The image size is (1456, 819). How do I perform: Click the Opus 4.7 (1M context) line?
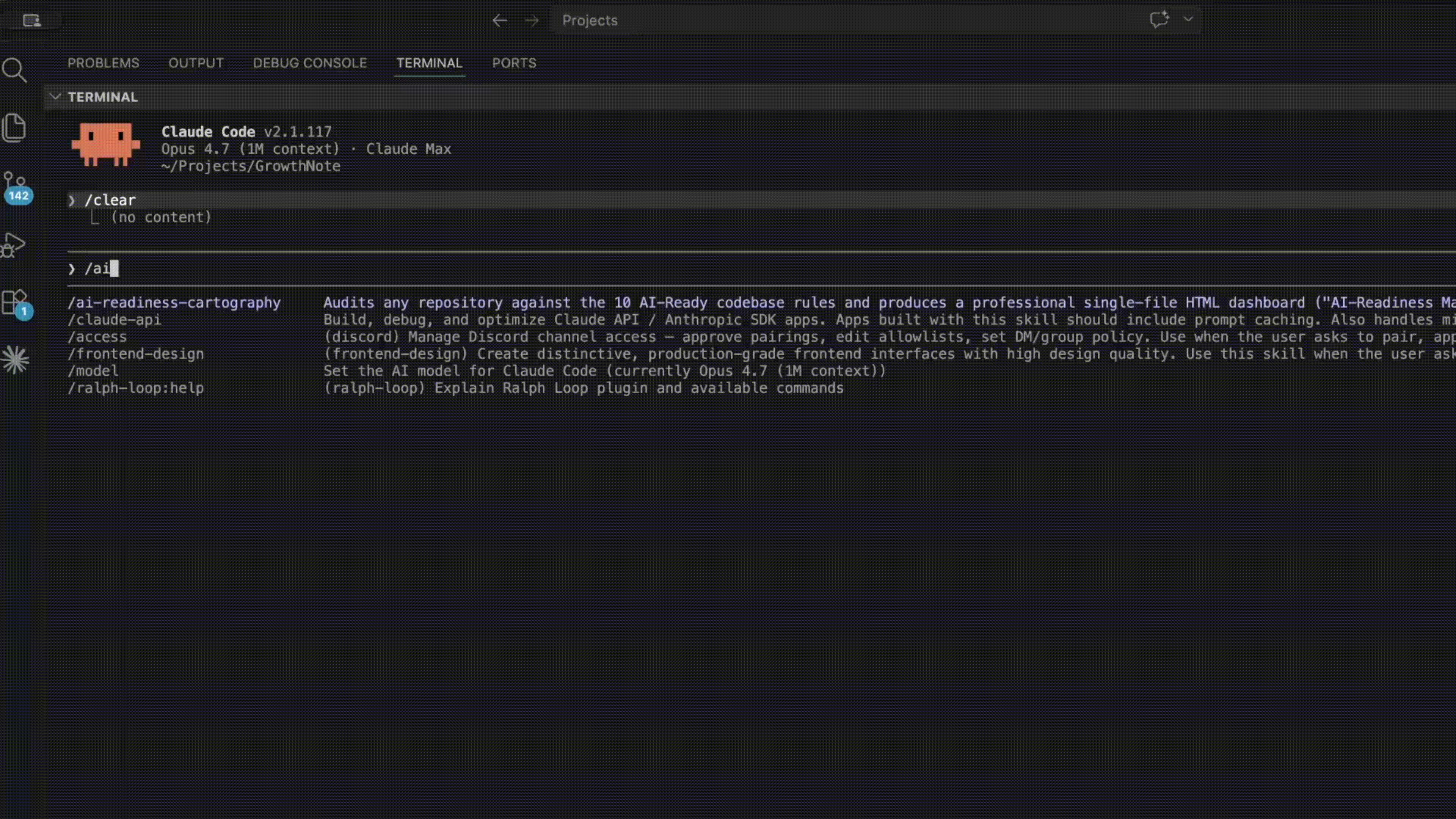pos(306,149)
